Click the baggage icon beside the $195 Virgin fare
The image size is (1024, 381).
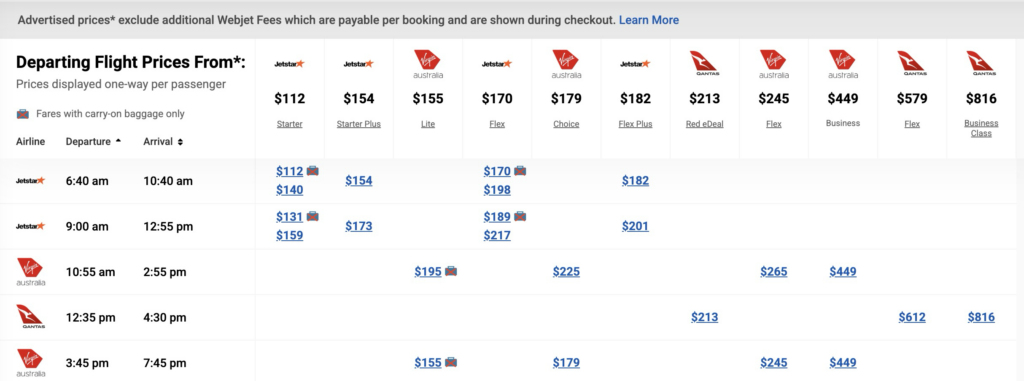point(451,271)
